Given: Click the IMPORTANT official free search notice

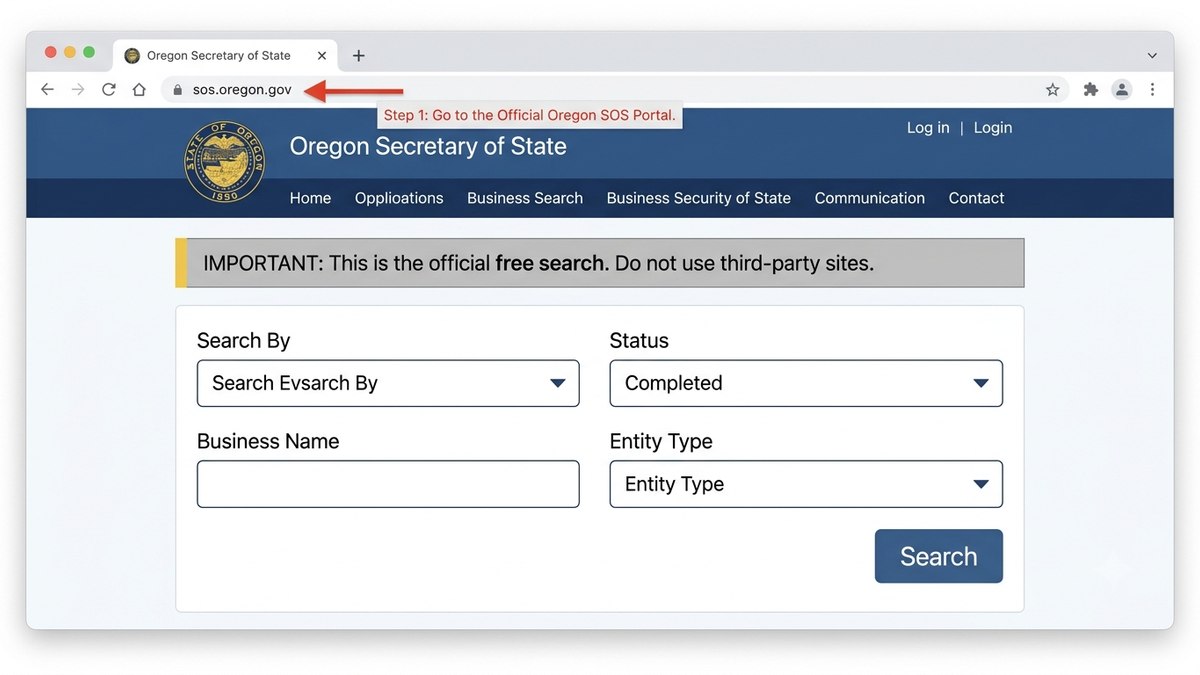Looking at the screenshot, I should click(600, 263).
